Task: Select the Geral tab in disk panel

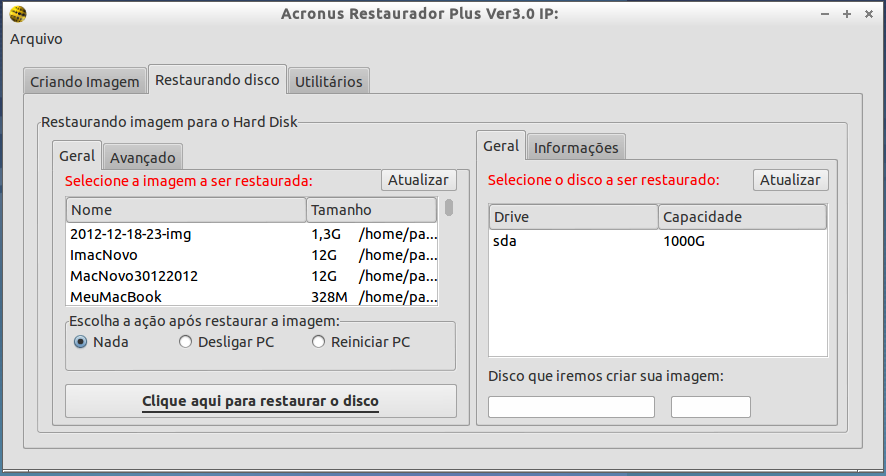Action: pyautogui.click(x=501, y=146)
